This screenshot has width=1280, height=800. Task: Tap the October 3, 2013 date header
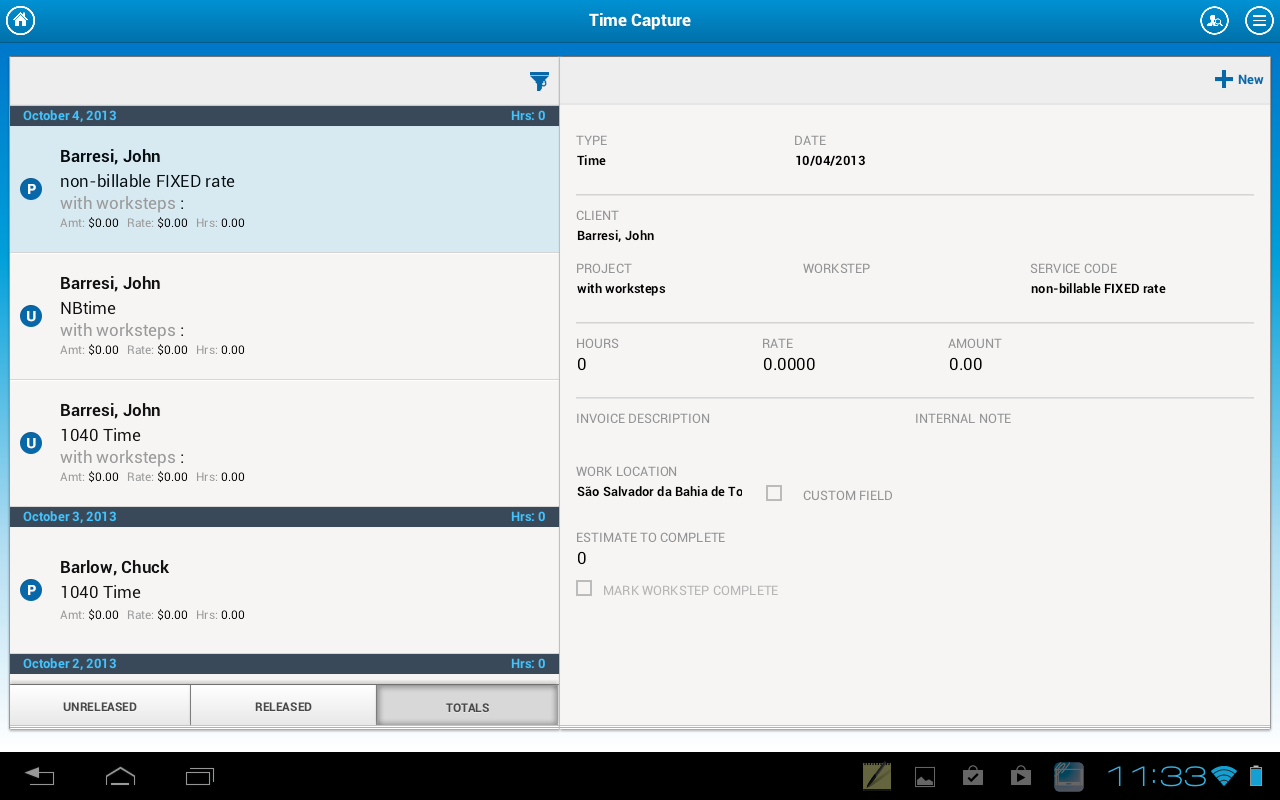tap(284, 517)
